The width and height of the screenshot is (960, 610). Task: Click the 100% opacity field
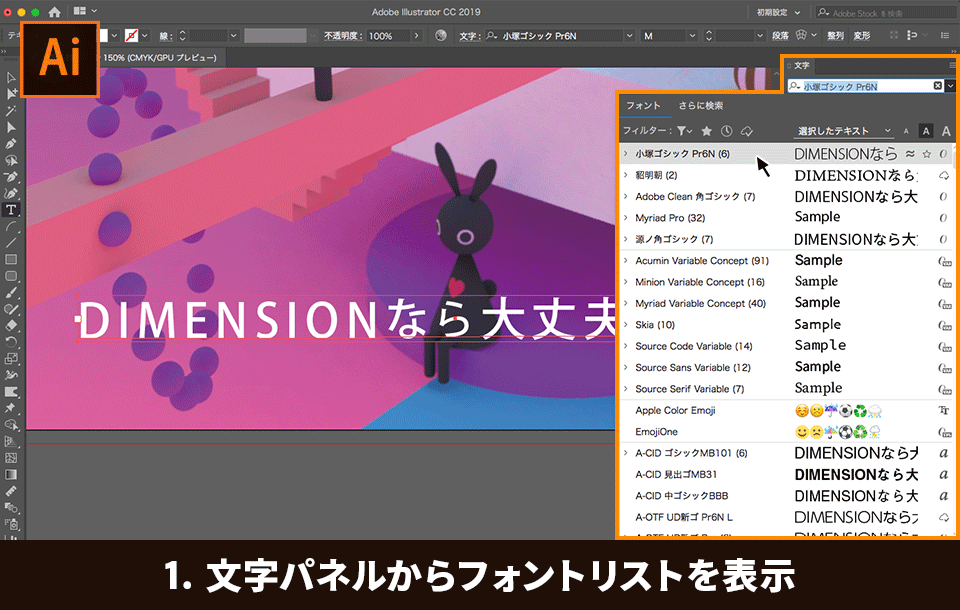388,36
